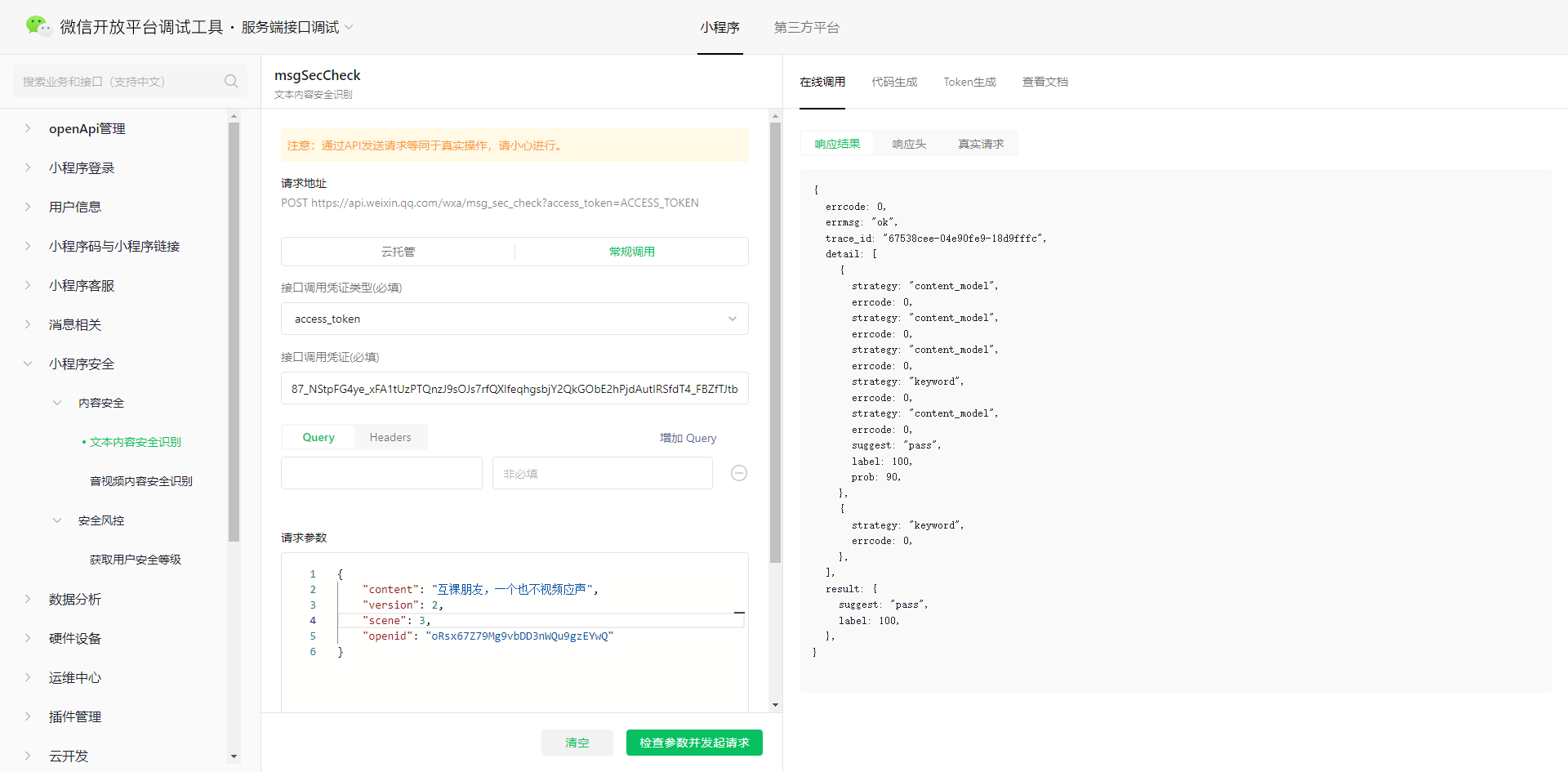The height and width of the screenshot is (772, 1568).
Task: Click the sidebar scrollbar up arrow
Action: 234,116
